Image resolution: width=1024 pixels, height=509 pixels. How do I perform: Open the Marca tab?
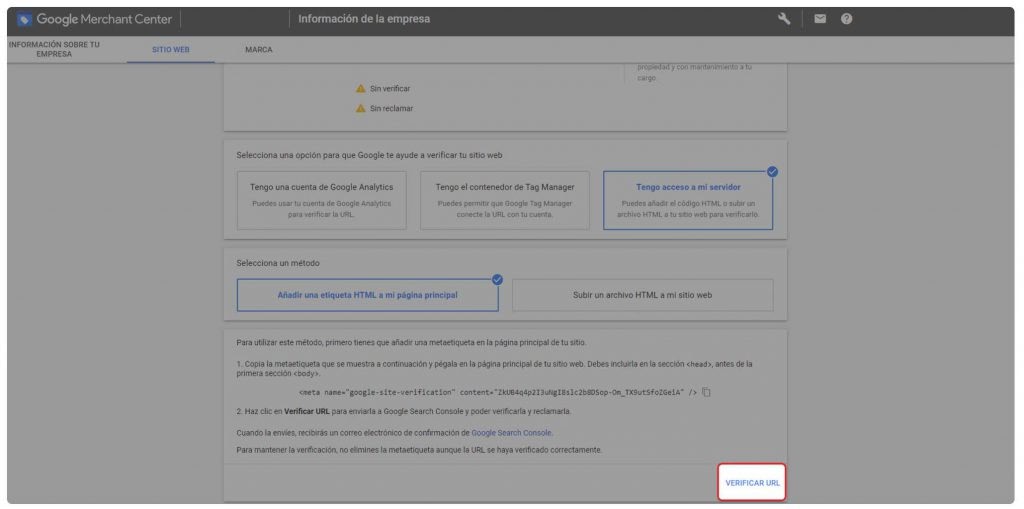259,50
